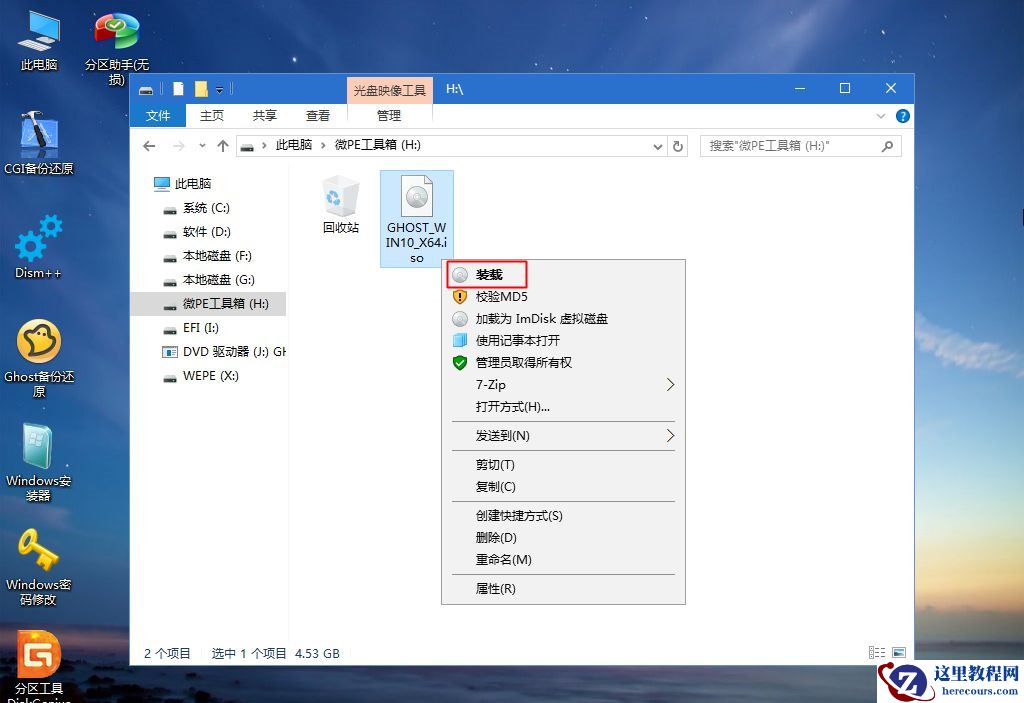Image resolution: width=1024 pixels, height=703 pixels.
Task: Click the refresh button beside address bar
Action: pyautogui.click(x=678, y=145)
